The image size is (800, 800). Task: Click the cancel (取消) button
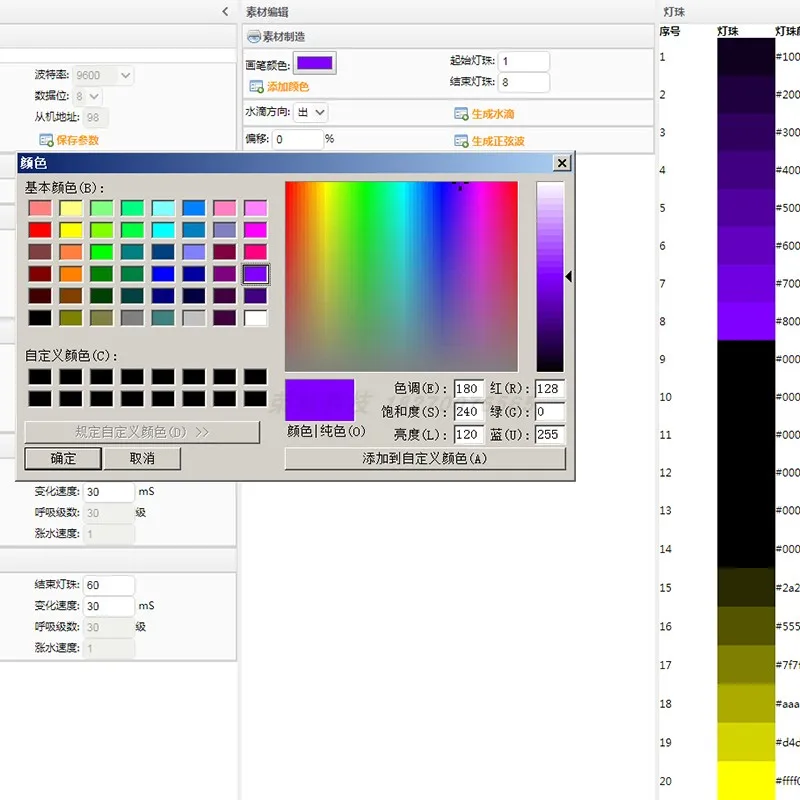coord(142,458)
